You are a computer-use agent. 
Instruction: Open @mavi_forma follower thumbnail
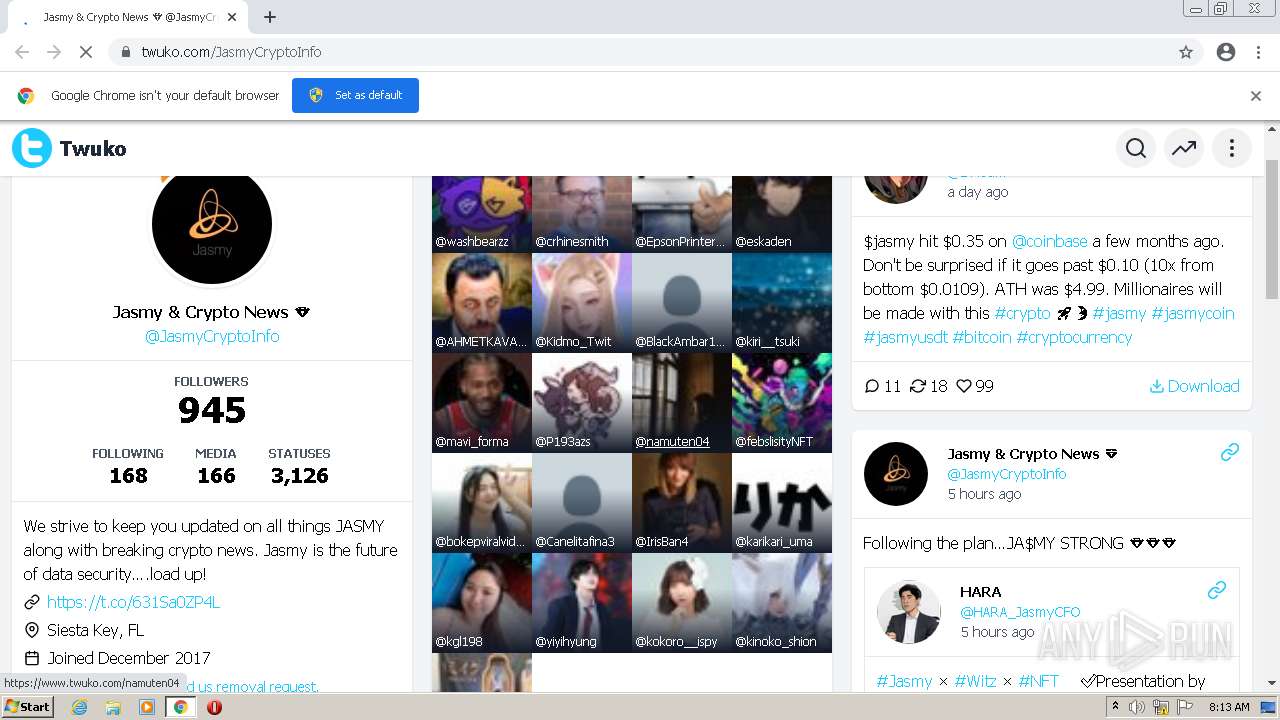tap(482, 402)
